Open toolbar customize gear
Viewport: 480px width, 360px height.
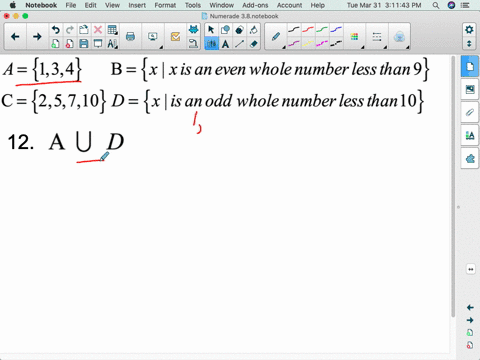pyautogui.click(x=469, y=30)
